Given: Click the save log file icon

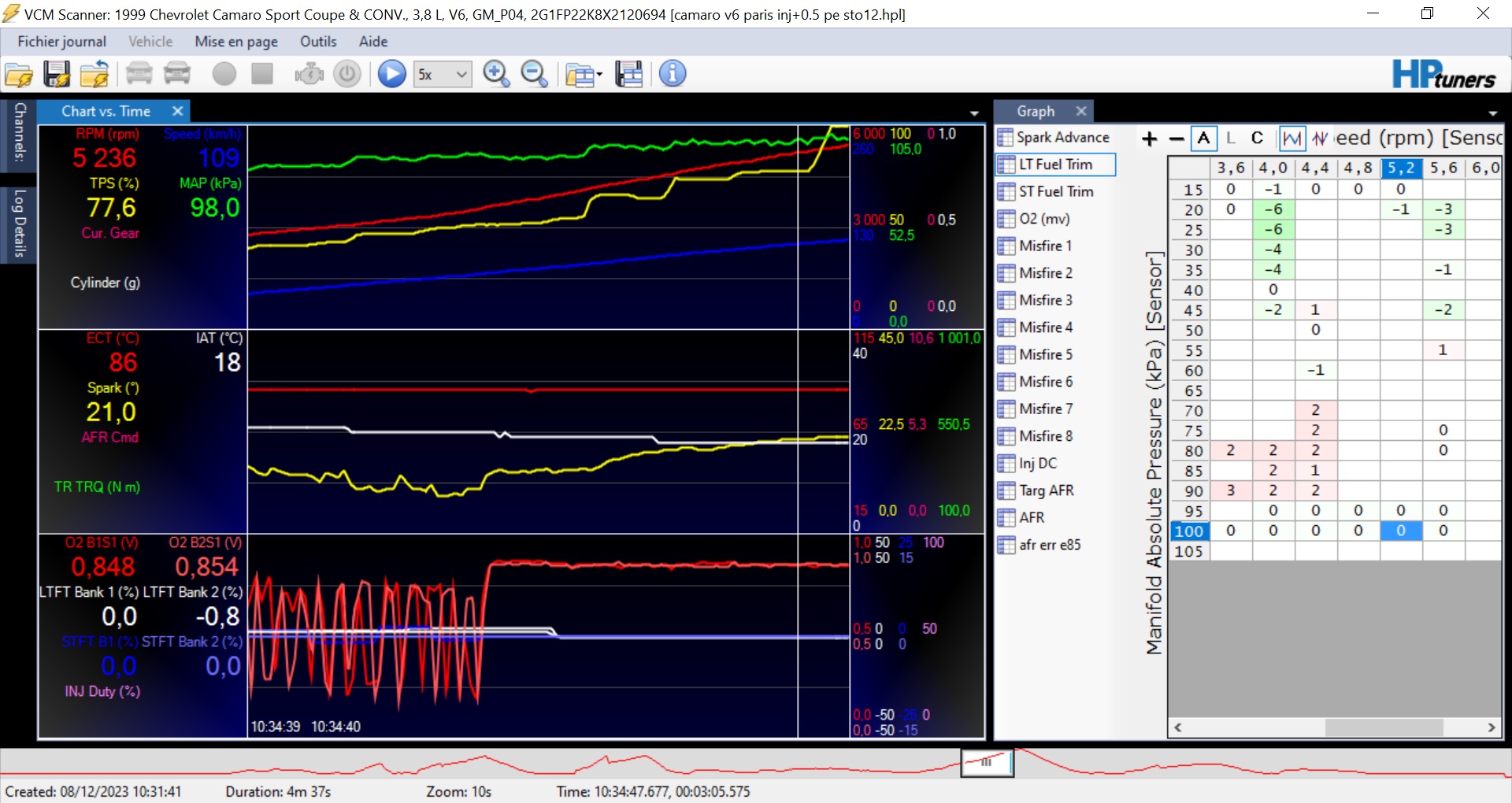Looking at the screenshot, I should coord(57,75).
